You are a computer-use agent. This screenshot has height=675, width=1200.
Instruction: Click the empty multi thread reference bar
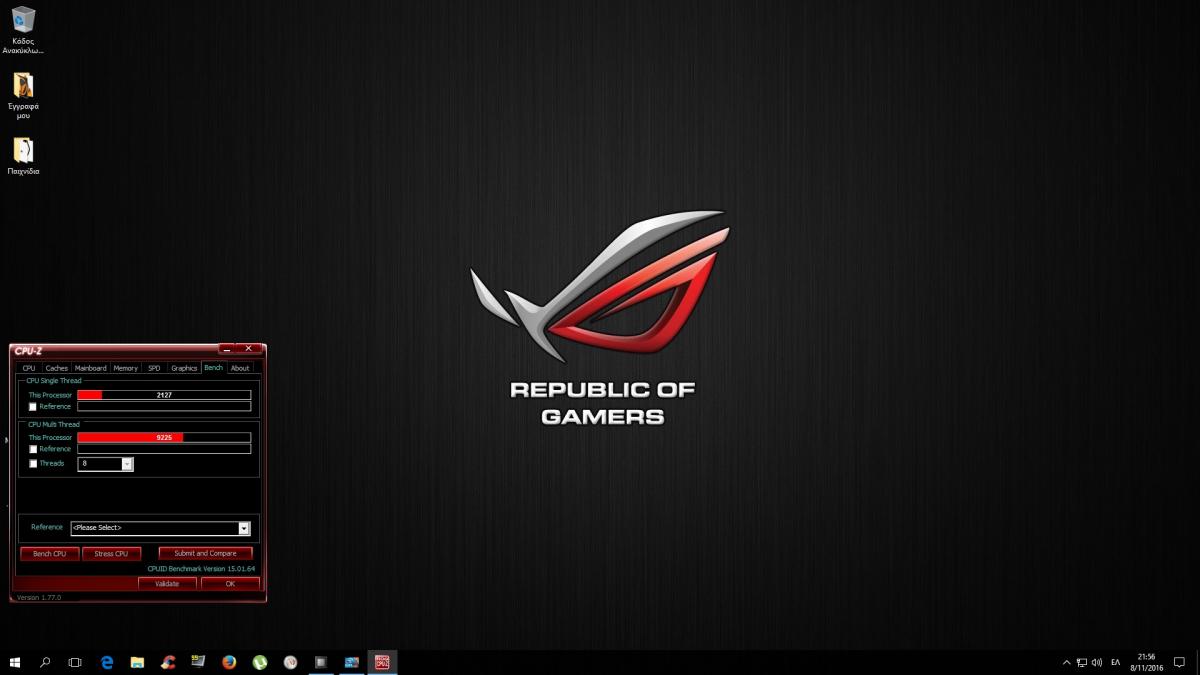click(164, 449)
